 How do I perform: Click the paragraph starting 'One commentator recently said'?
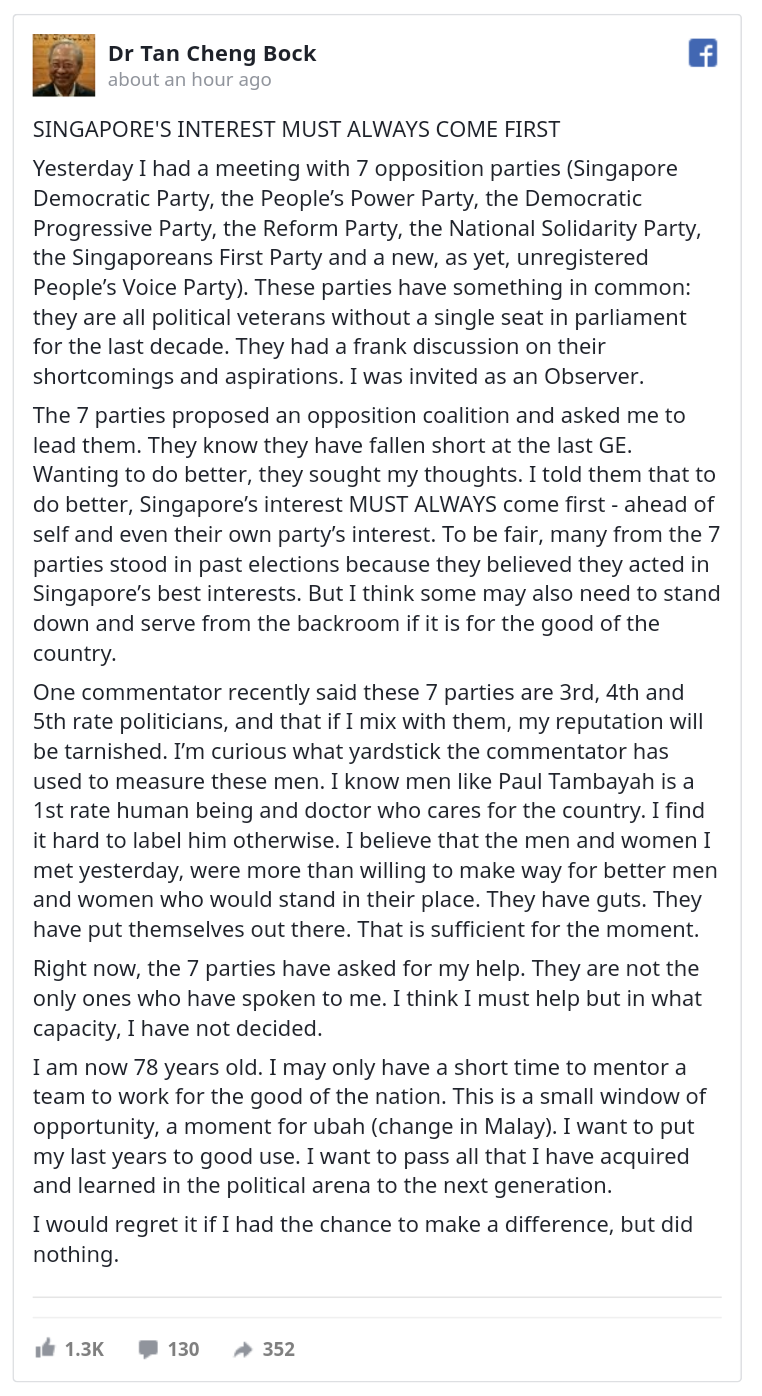376,811
